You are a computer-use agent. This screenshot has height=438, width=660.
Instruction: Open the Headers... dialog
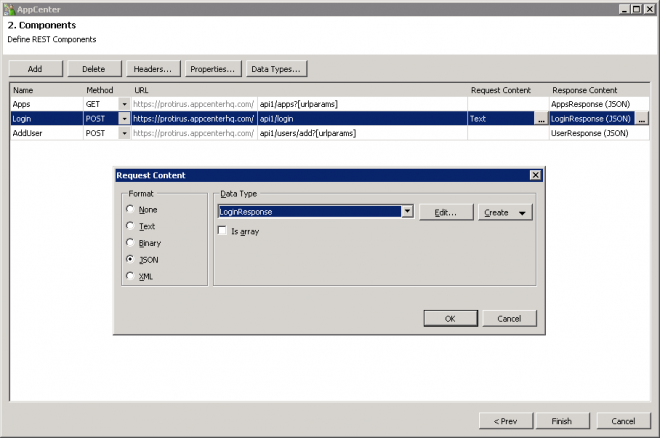(153, 69)
